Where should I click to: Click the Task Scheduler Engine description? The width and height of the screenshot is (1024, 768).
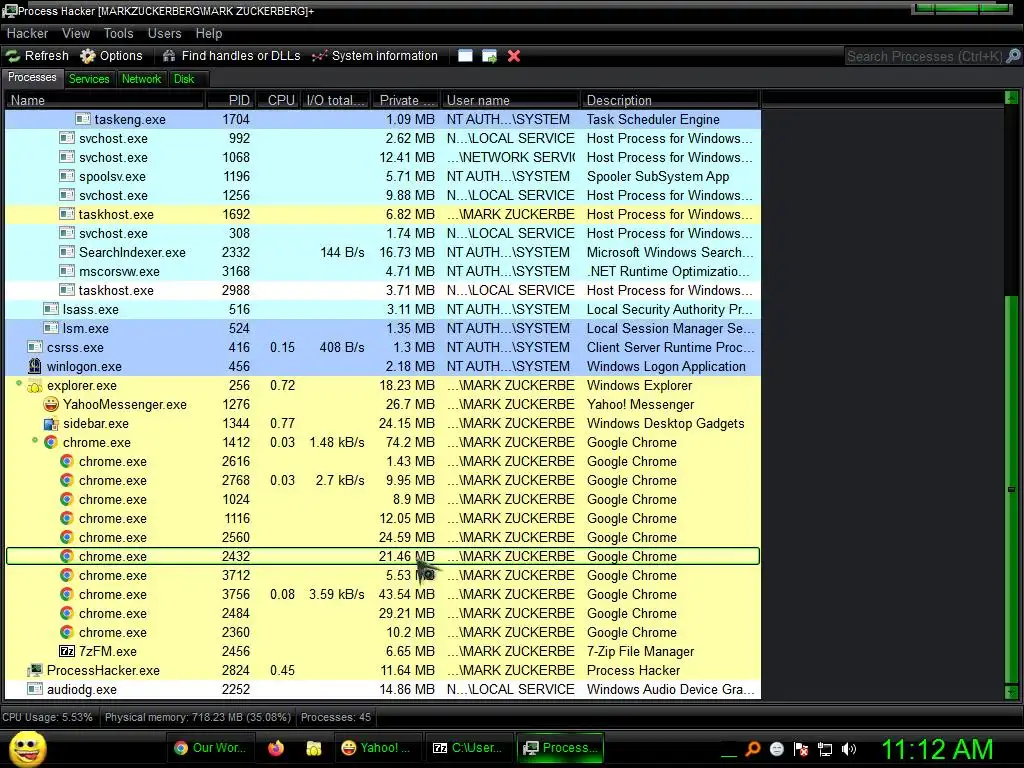653,119
